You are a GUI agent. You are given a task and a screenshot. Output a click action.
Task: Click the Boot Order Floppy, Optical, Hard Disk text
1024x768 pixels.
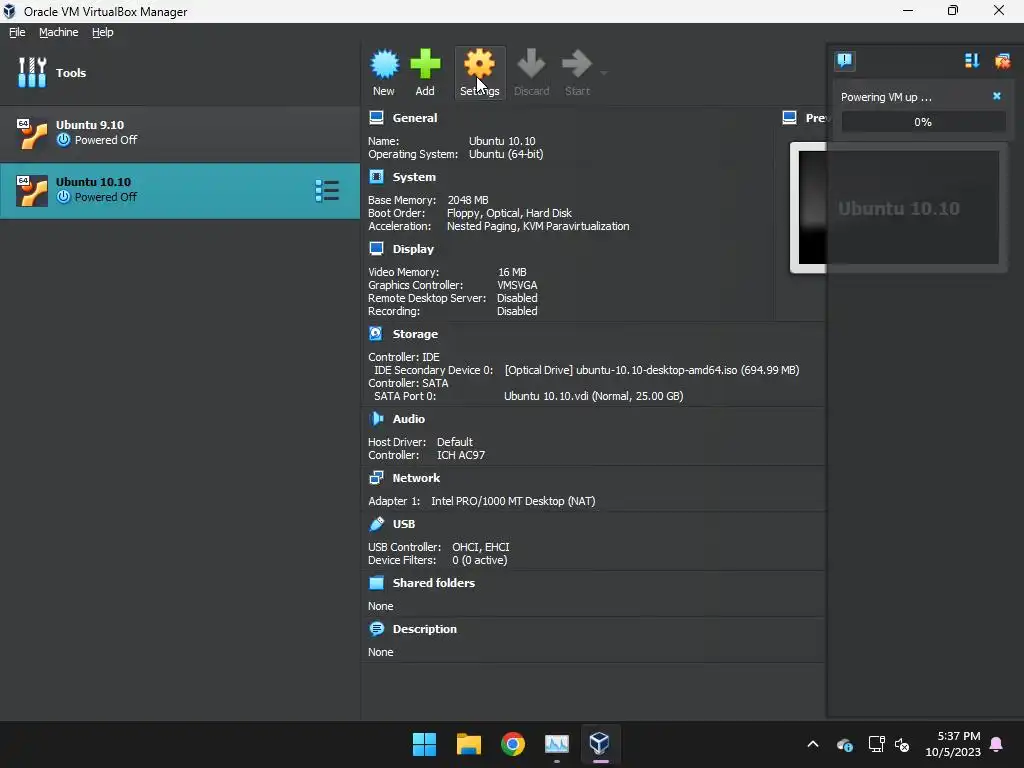pos(509,213)
